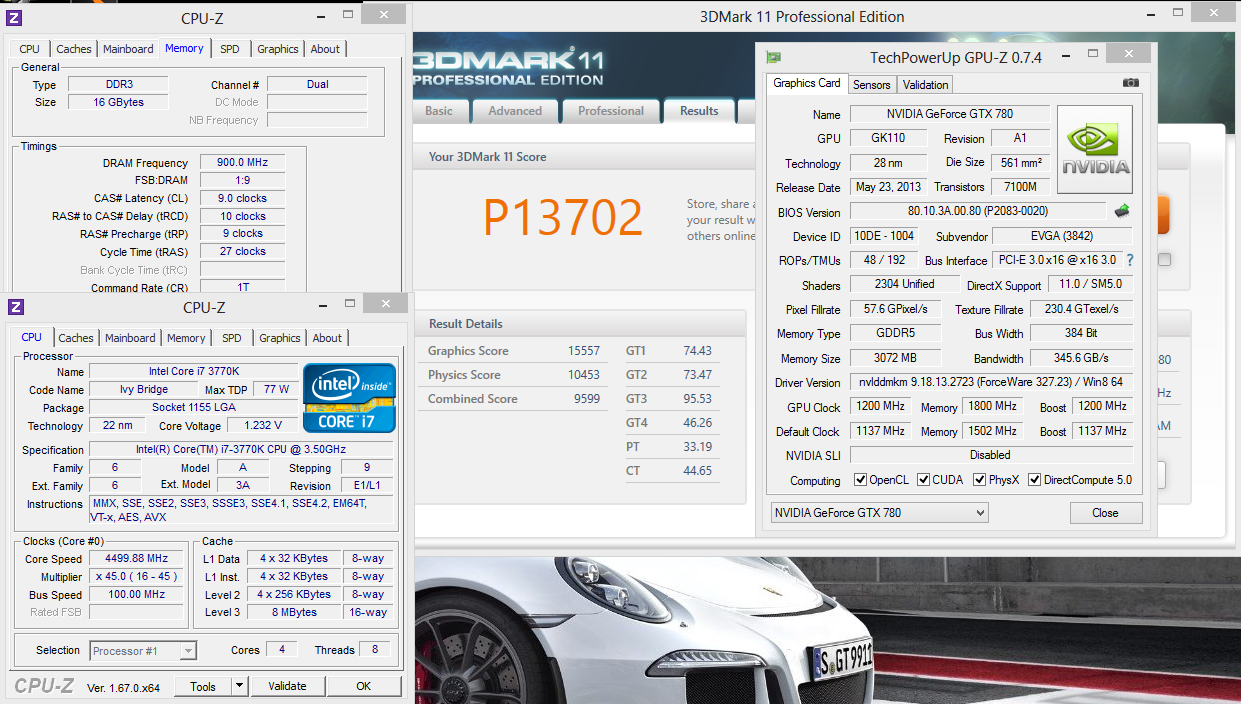Viewport: 1241px width, 704px height.
Task: Click the OK button in CPU-Z
Action: tap(364, 686)
